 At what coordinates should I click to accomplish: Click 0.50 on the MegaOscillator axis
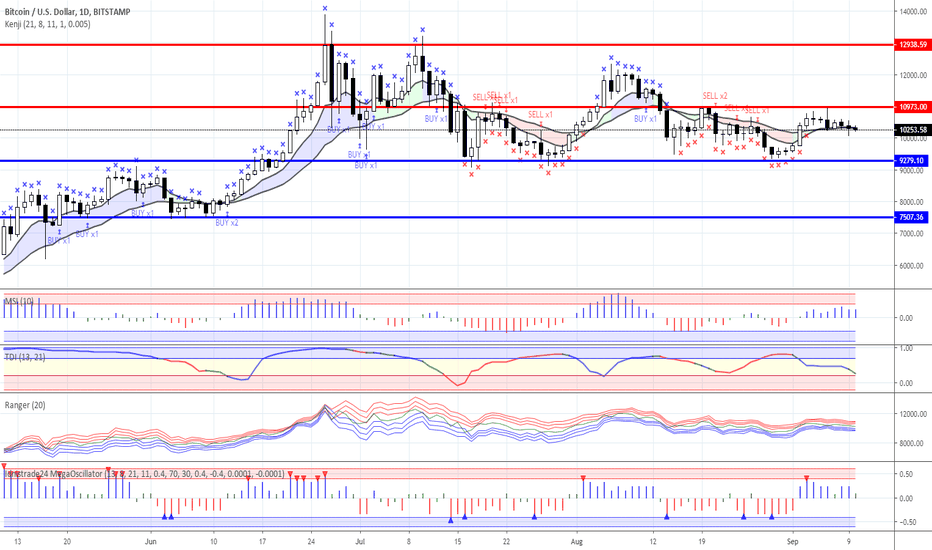[x=906, y=474]
